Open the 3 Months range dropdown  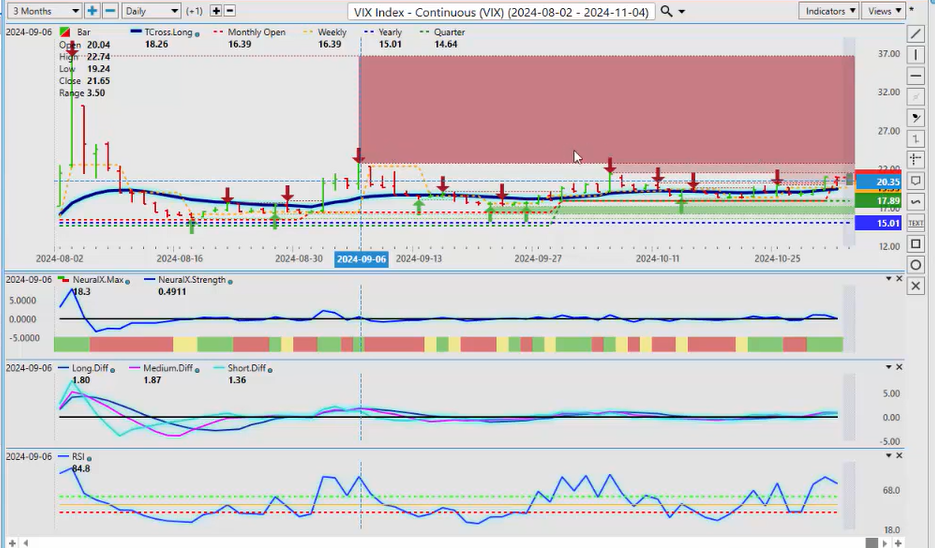pos(45,11)
